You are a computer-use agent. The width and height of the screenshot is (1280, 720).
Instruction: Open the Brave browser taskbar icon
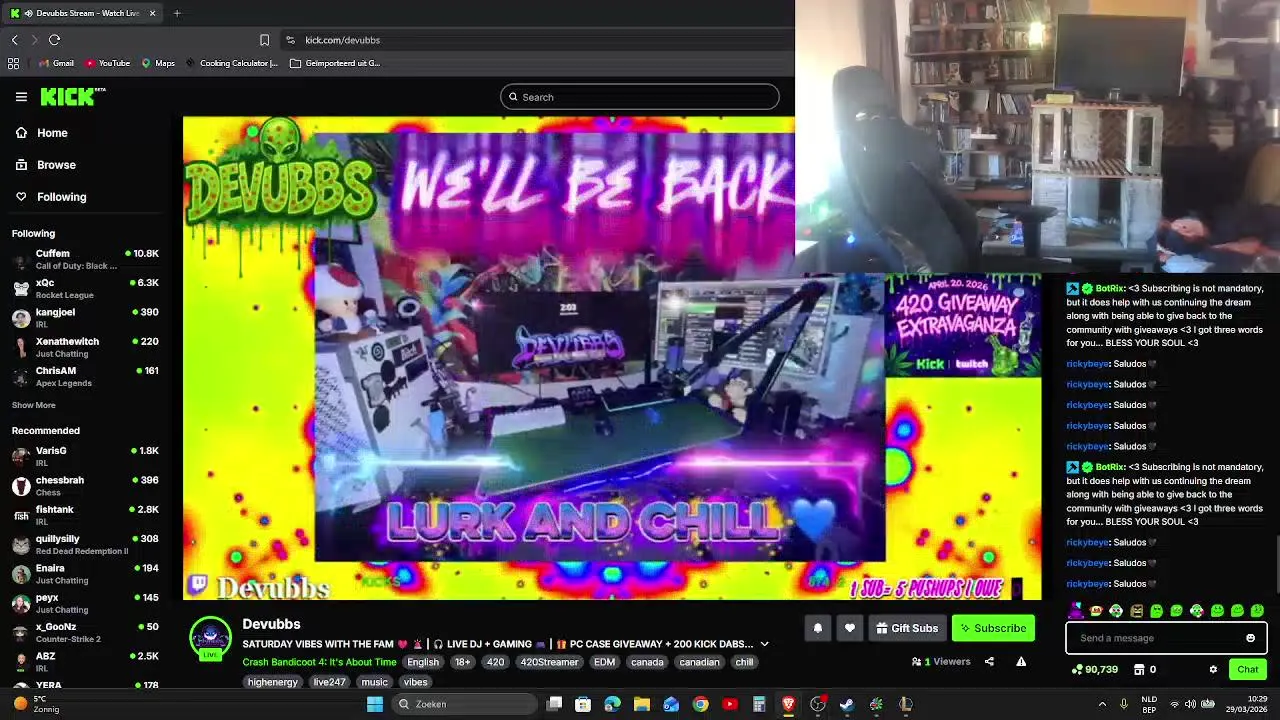(788, 704)
